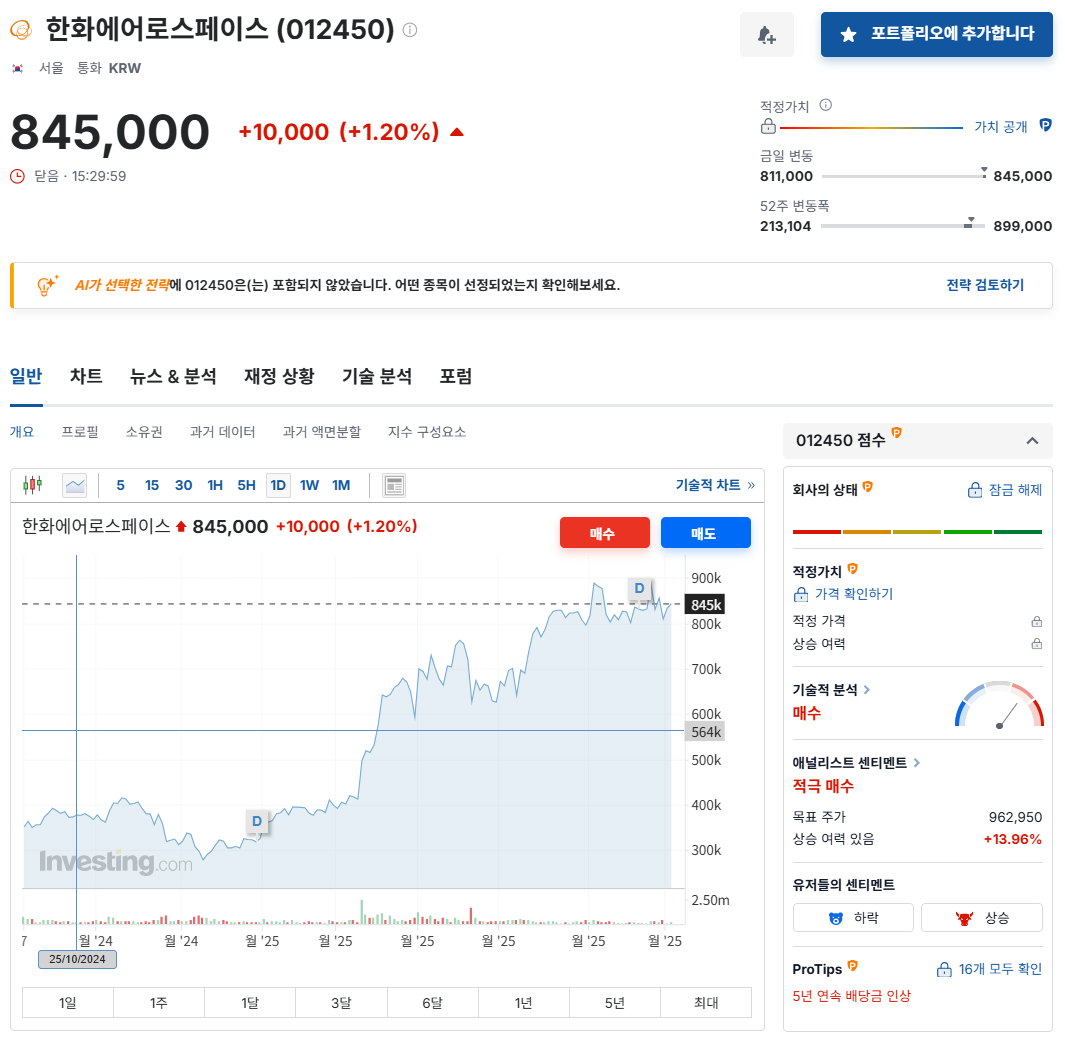Expand 기술적 분석 section arrow
Screen dimensions: 1065x1039
pyautogui.click(x=867, y=690)
